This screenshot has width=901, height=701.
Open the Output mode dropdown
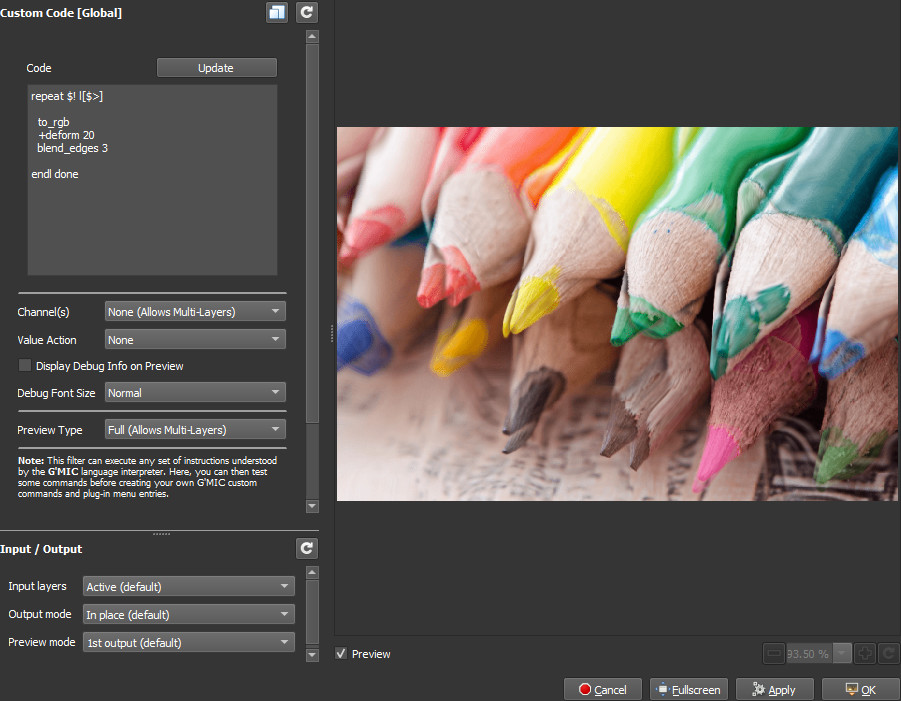point(188,614)
